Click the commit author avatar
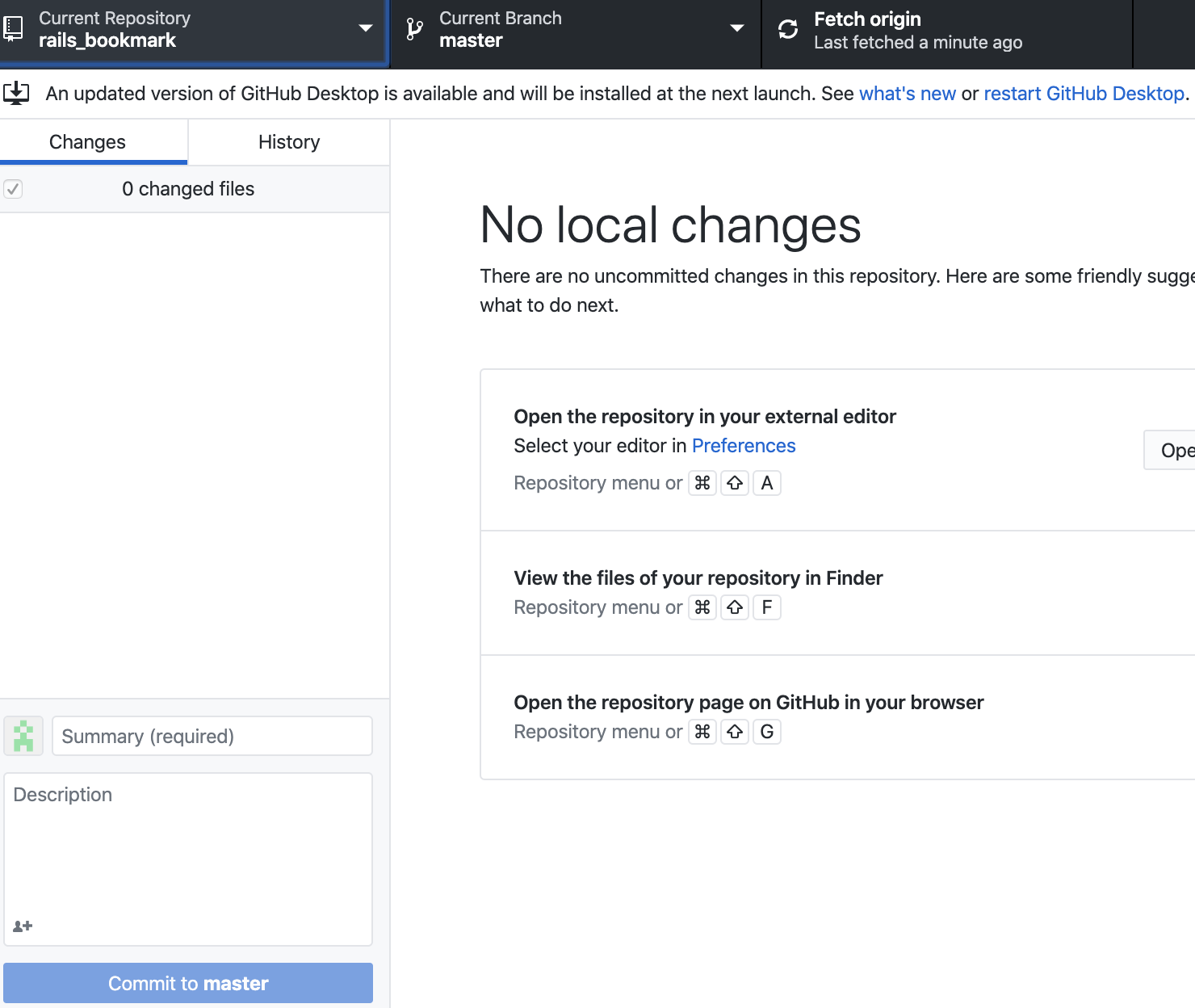This screenshot has height=1008, width=1195. (23, 736)
